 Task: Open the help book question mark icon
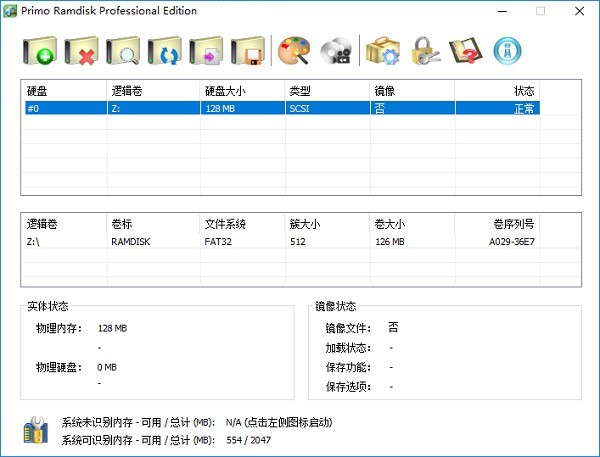click(x=466, y=51)
